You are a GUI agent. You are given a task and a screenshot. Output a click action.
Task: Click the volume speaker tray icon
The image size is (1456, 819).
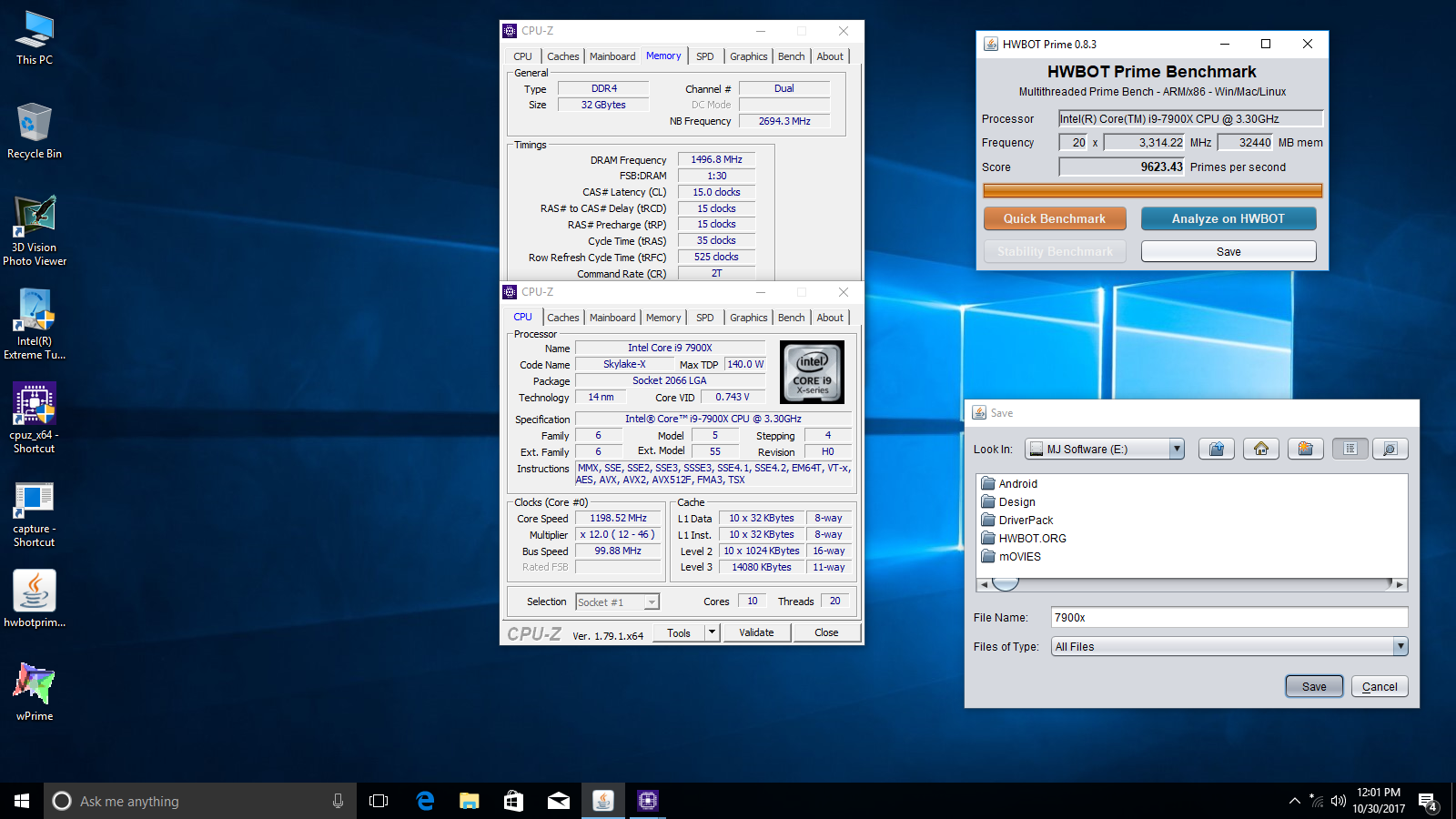coord(1338,801)
